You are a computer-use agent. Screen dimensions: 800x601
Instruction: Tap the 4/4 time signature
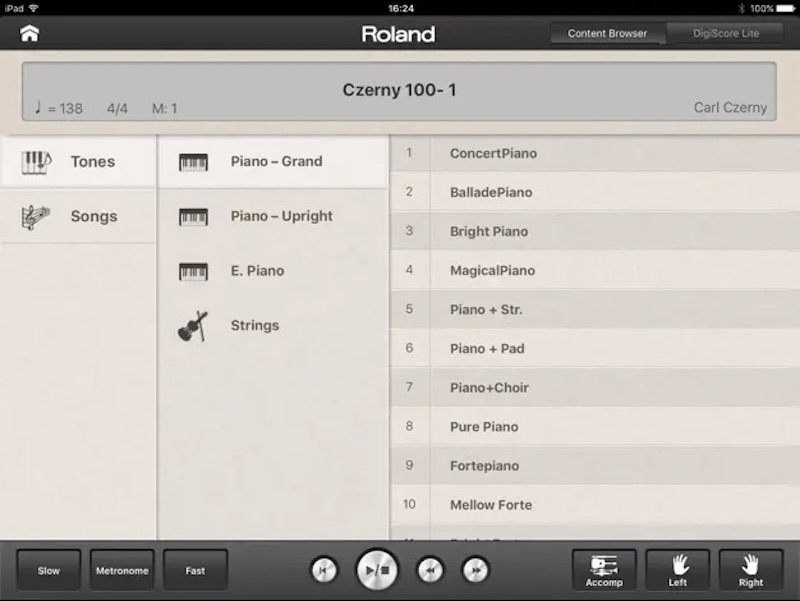tap(117, 109)
